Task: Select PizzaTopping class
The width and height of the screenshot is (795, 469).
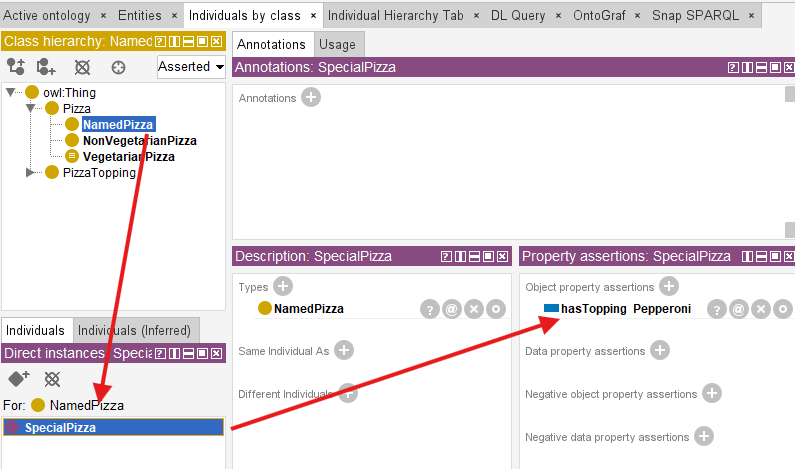Action: [x=99, y=172]
